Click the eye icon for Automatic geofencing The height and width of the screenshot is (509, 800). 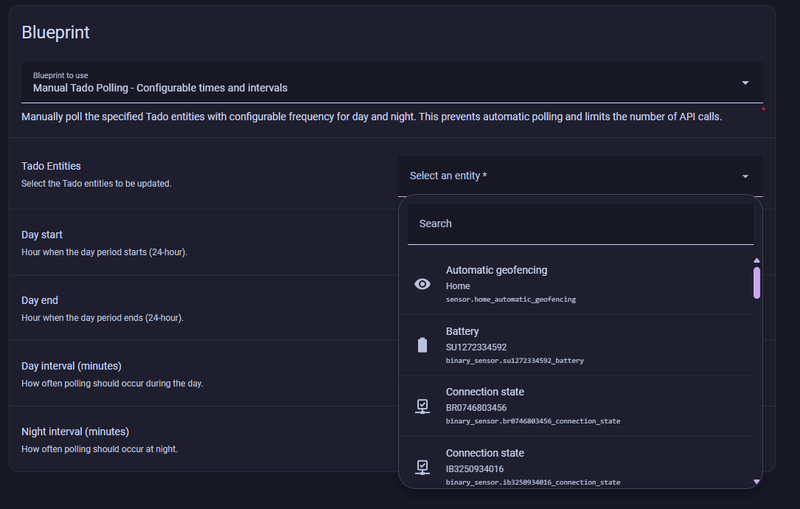coord(423,284)
